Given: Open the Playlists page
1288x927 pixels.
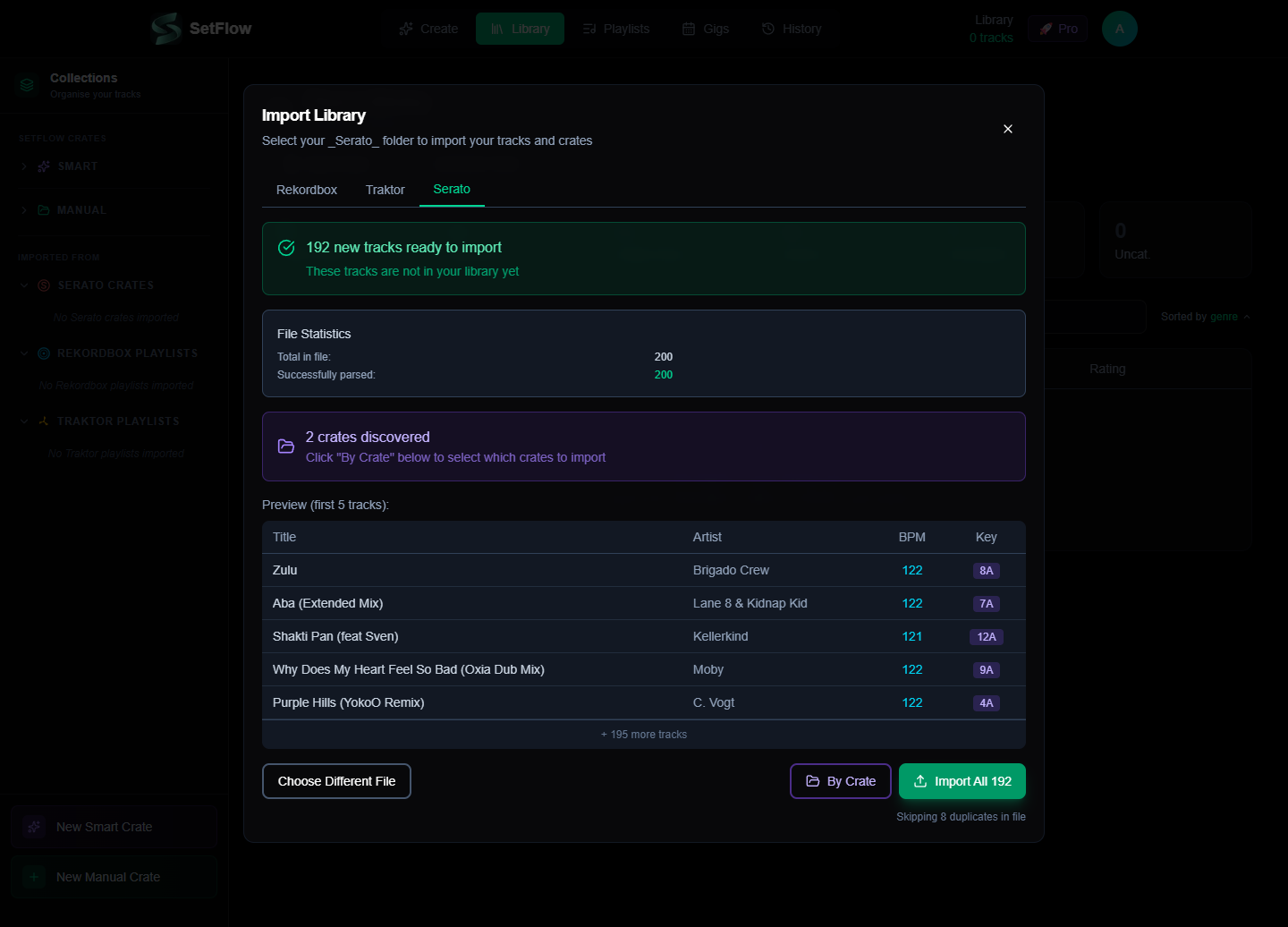Looking at the screenshot, I should click(x=616, y=29).
